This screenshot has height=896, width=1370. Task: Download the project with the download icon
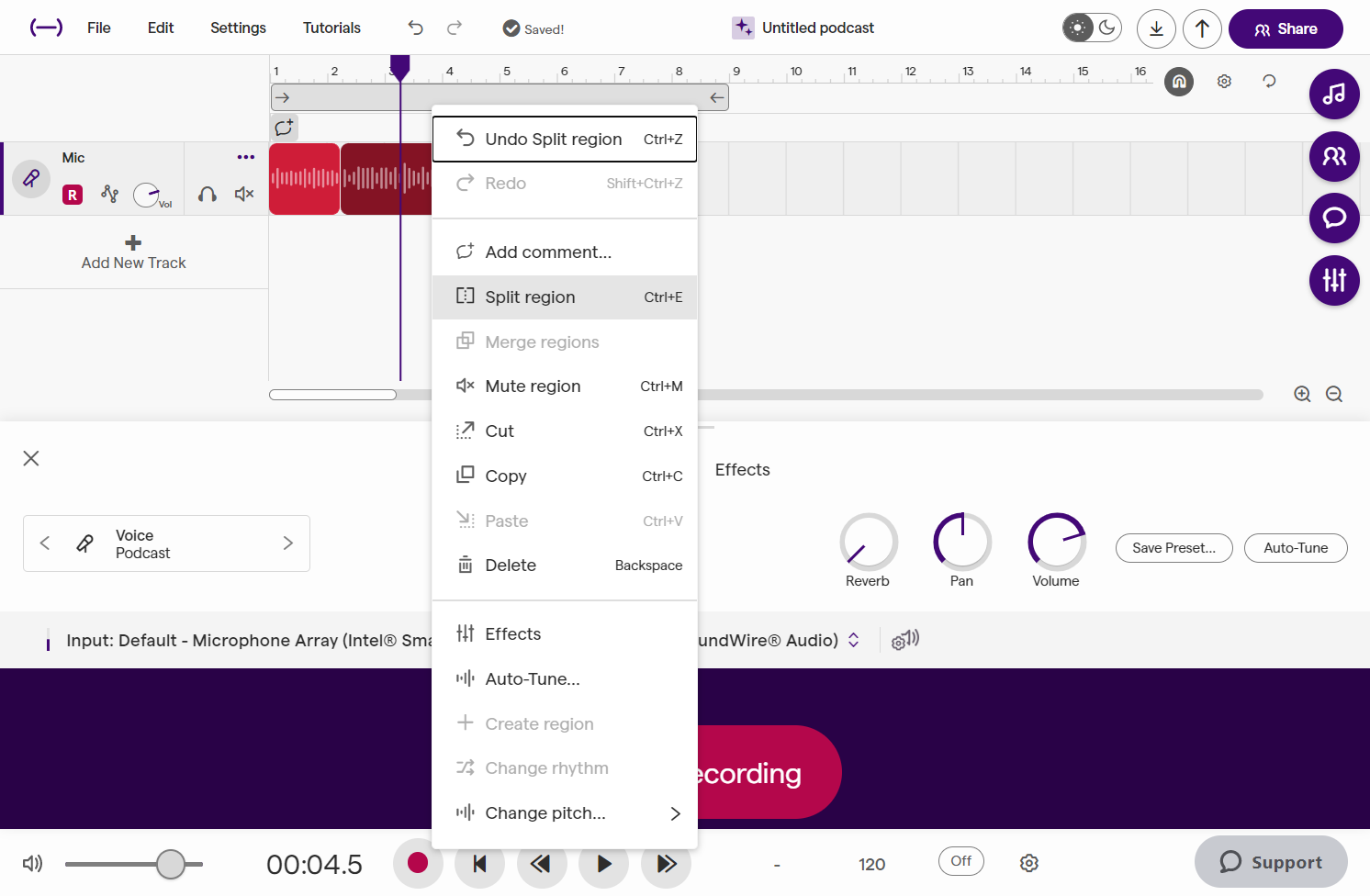pos(1156,28)
